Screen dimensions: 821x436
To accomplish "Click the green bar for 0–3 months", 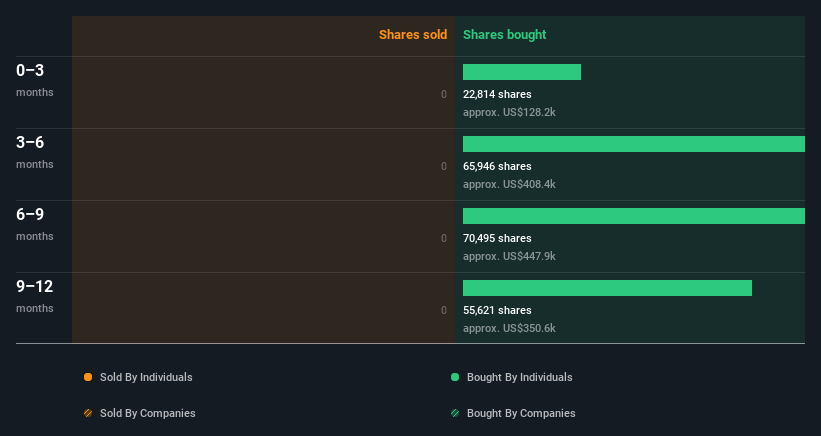I will pyautogui.click(x=522, y=72).
